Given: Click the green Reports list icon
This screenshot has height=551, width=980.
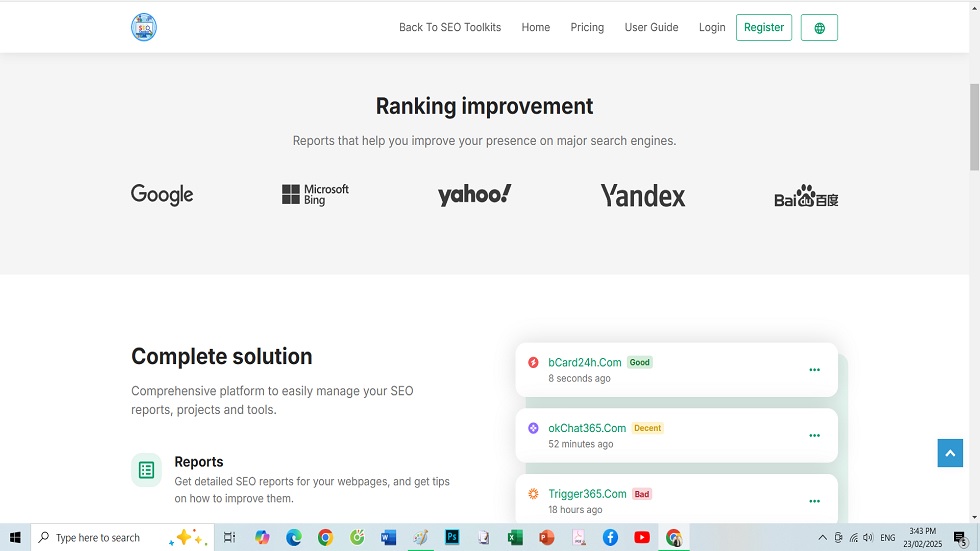Looking at the screenshot, I should click(146, 470).
